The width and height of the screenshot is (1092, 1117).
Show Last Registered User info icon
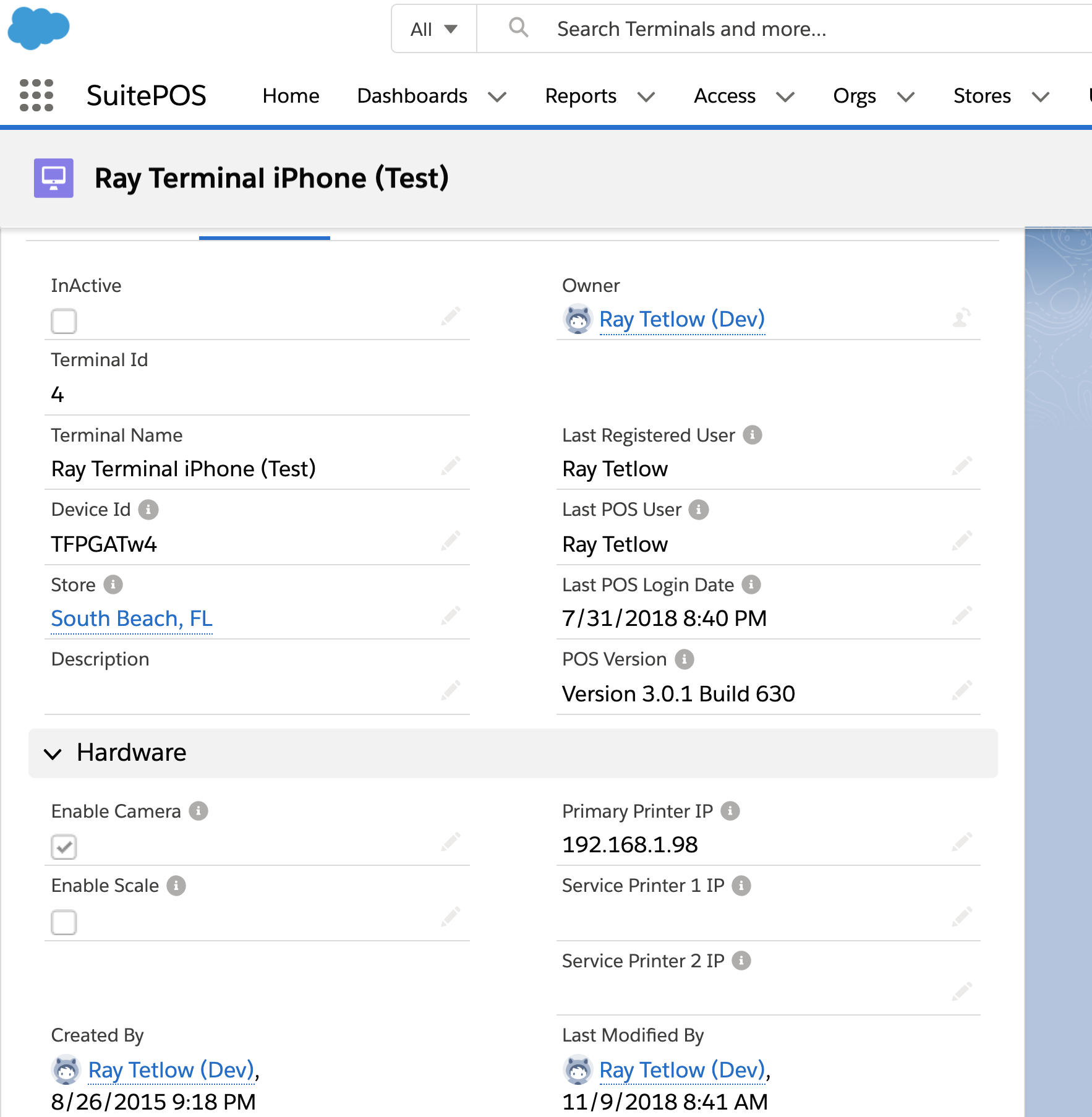(x=753, y=435)
